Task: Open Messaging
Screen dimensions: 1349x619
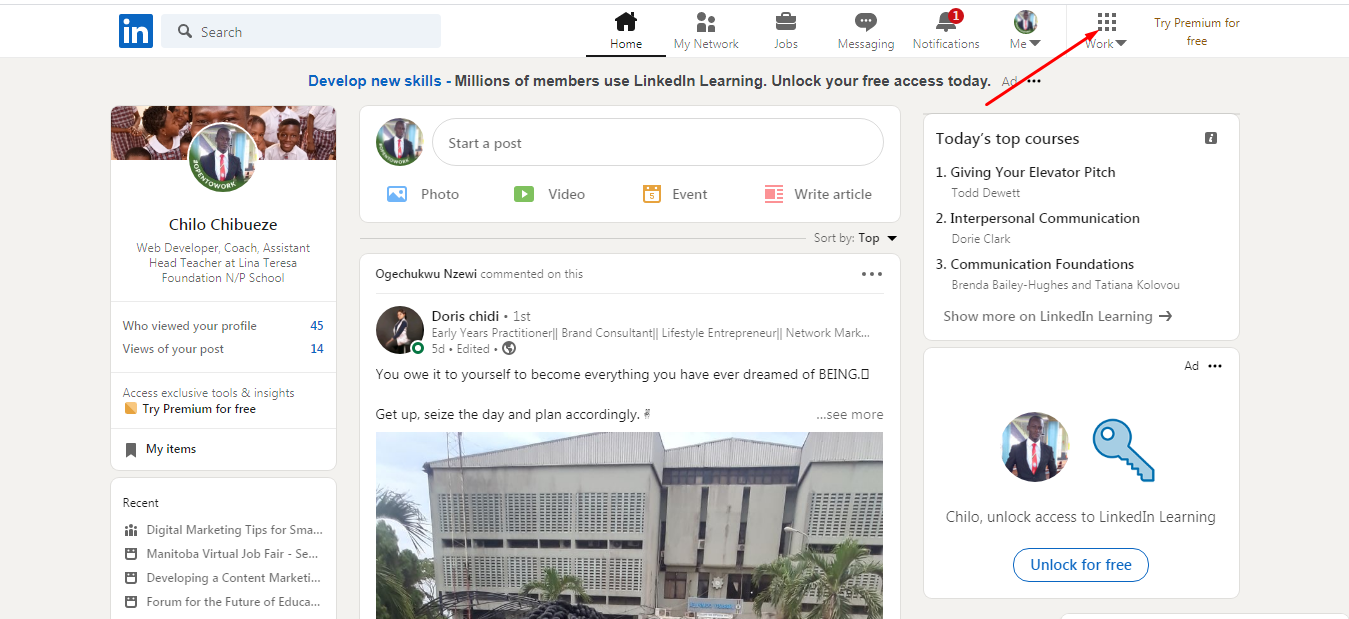Action: pos(866,31)
